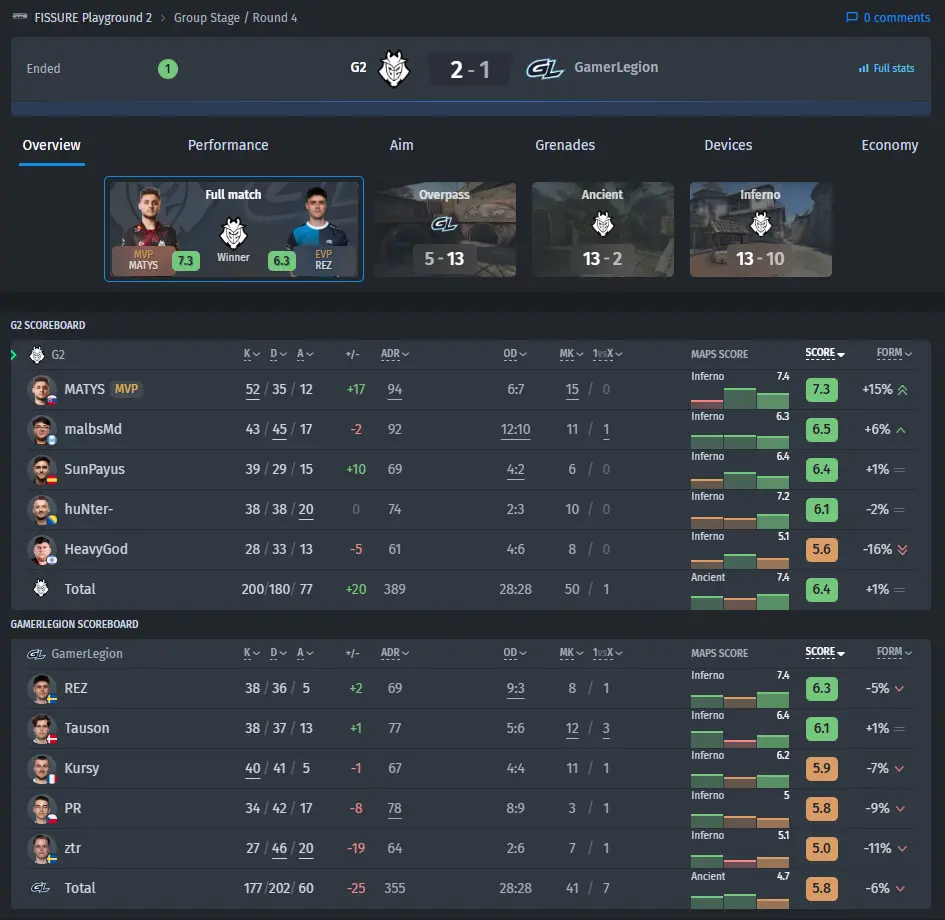Select the Ancient 13-2 map card
Image resolution: width=945 pixels, height=920 pixels.
click(603, 230)
